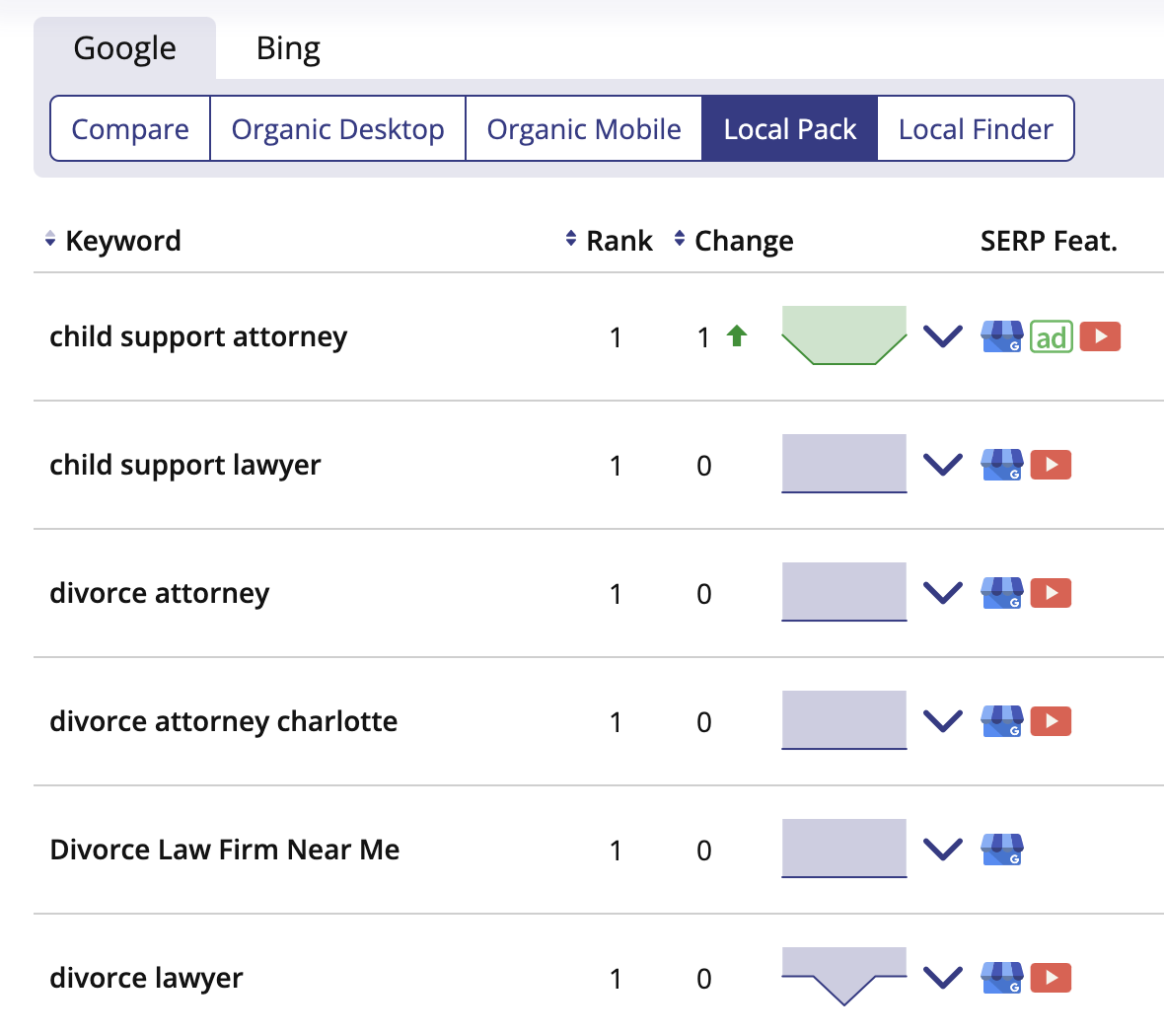Click the green trend chart for child support attorney
1164x1036 pixels.
(843, 335)
